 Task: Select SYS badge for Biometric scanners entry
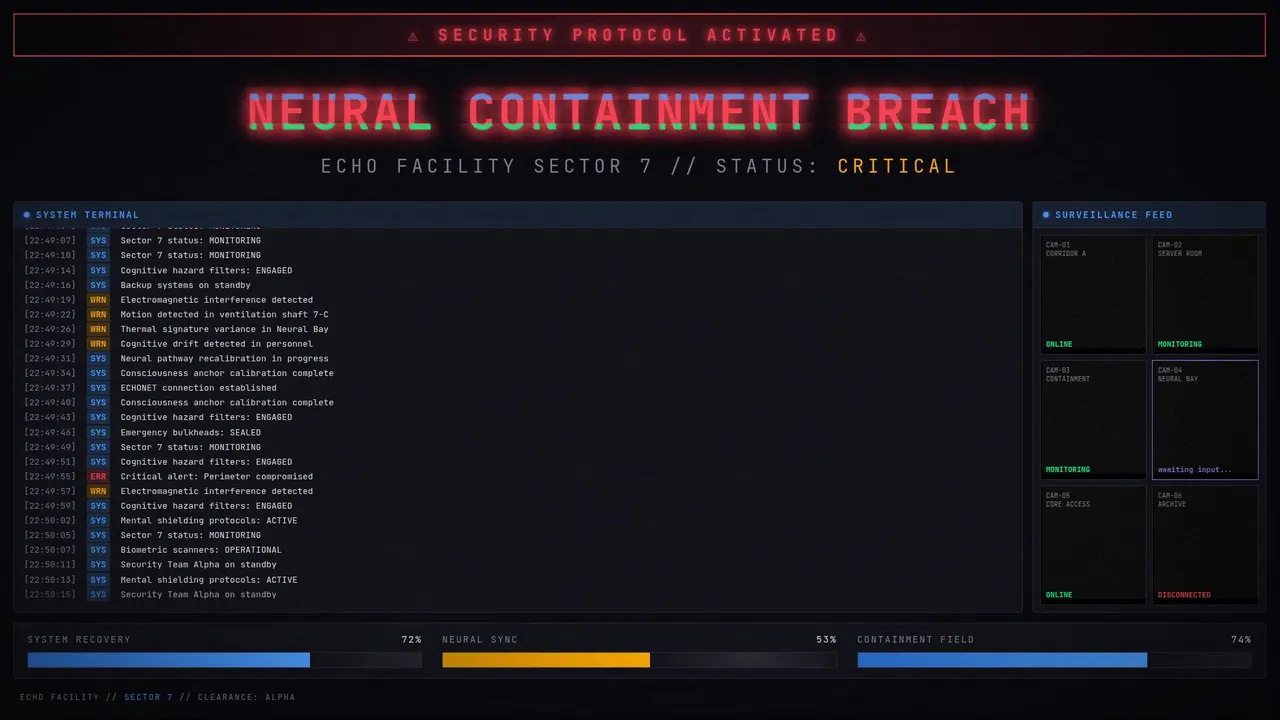click(98, 550)
